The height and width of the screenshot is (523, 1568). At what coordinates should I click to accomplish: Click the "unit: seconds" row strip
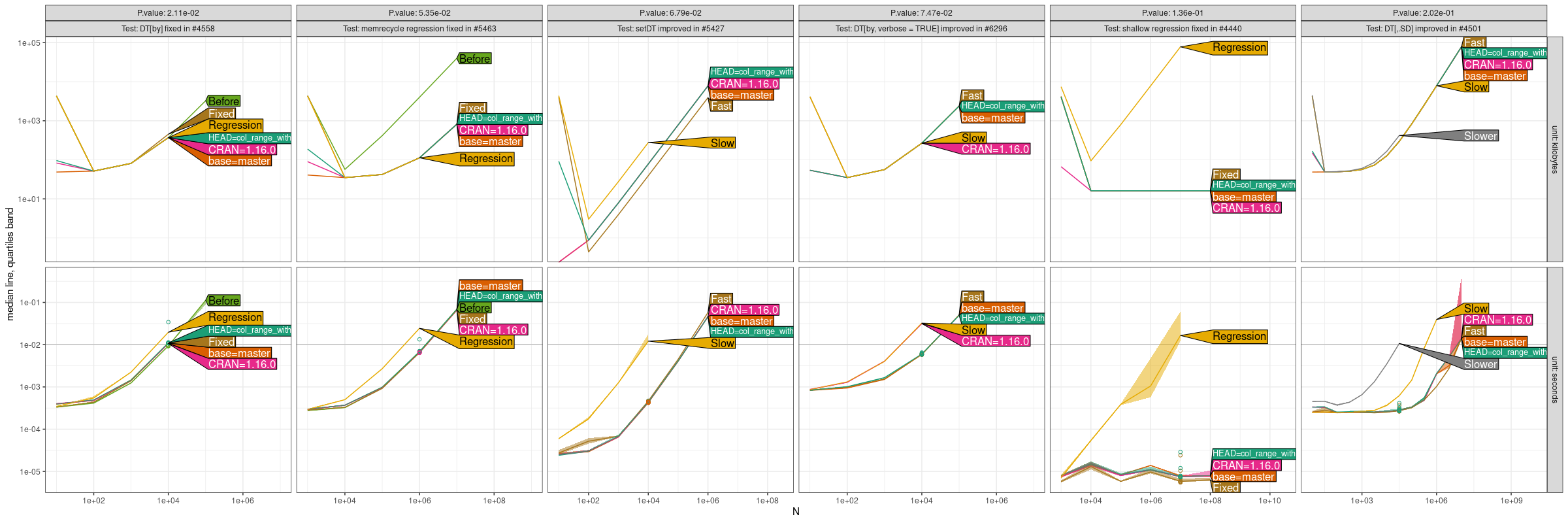click(x=1555, y=380)
